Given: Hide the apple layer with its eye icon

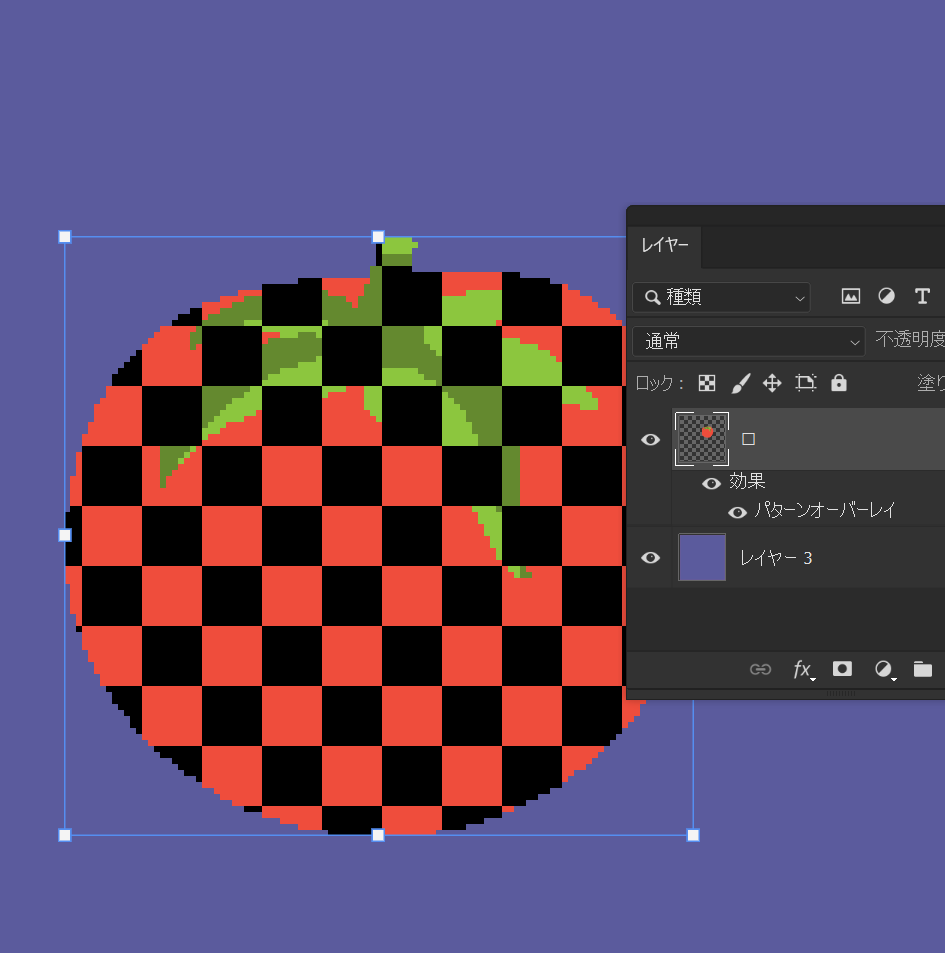Looking at the screenshot, I should click(x=650, y=439).
